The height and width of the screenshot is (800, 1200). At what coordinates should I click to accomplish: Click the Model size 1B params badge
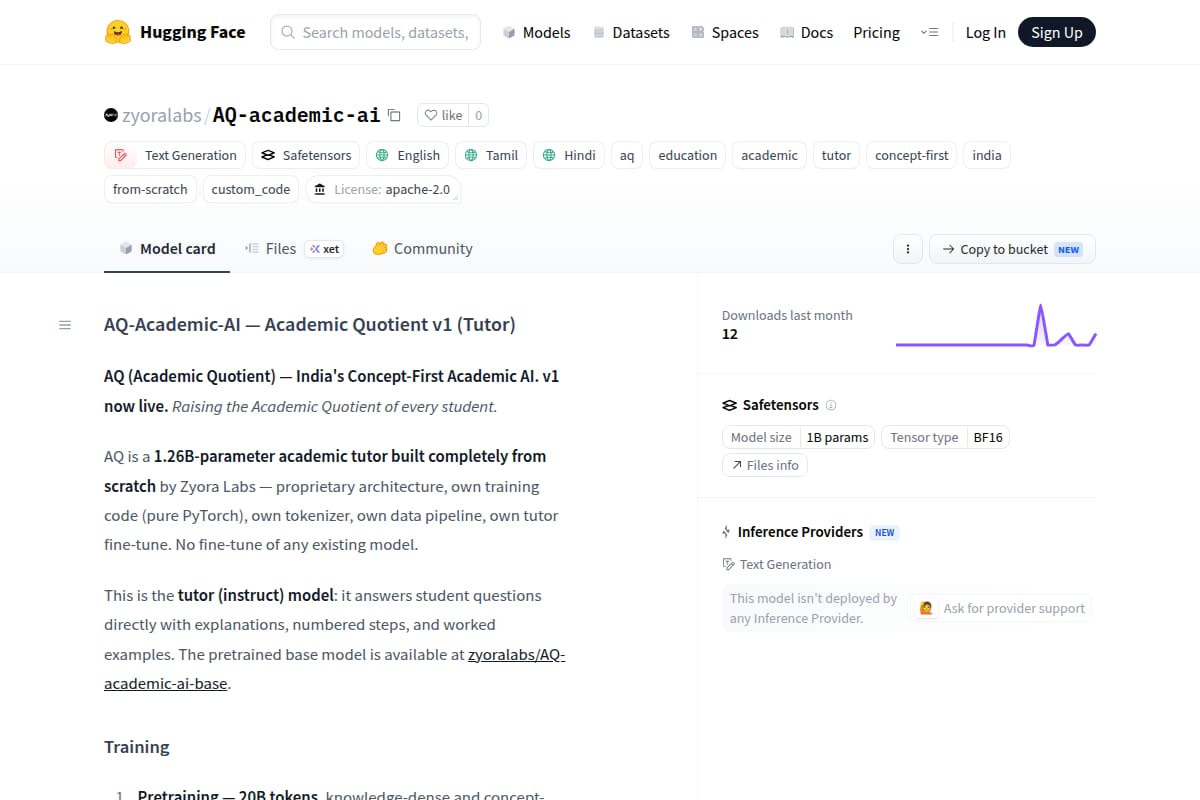798,437
